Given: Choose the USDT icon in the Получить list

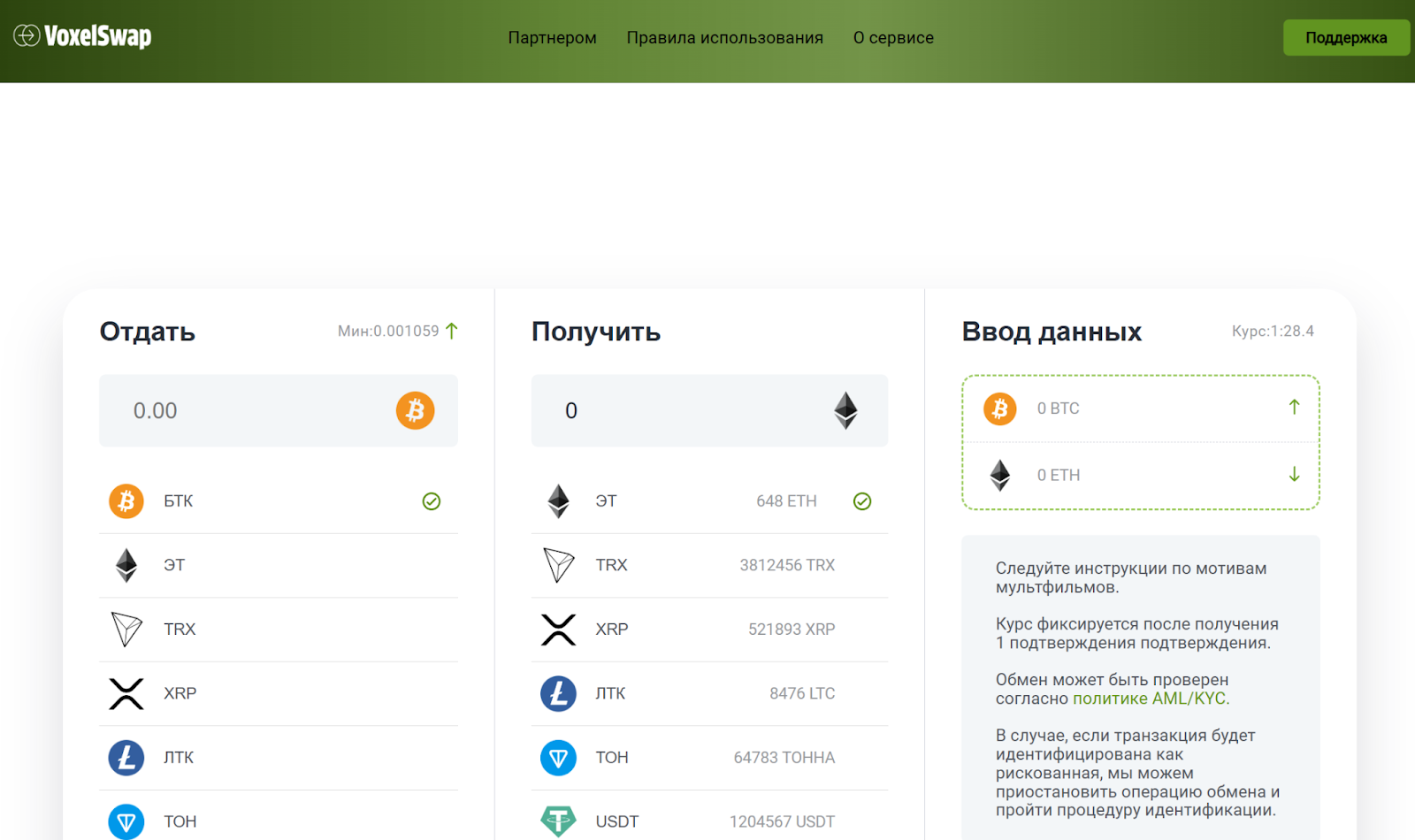Looking at the screenshot, I should tap(558, 821).
